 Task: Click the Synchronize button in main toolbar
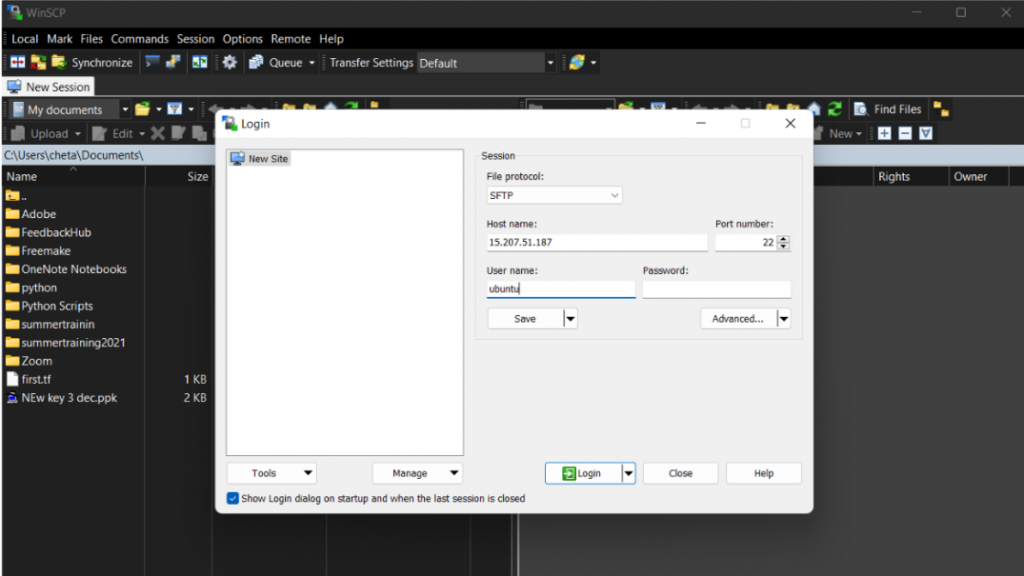click(92, 63)
